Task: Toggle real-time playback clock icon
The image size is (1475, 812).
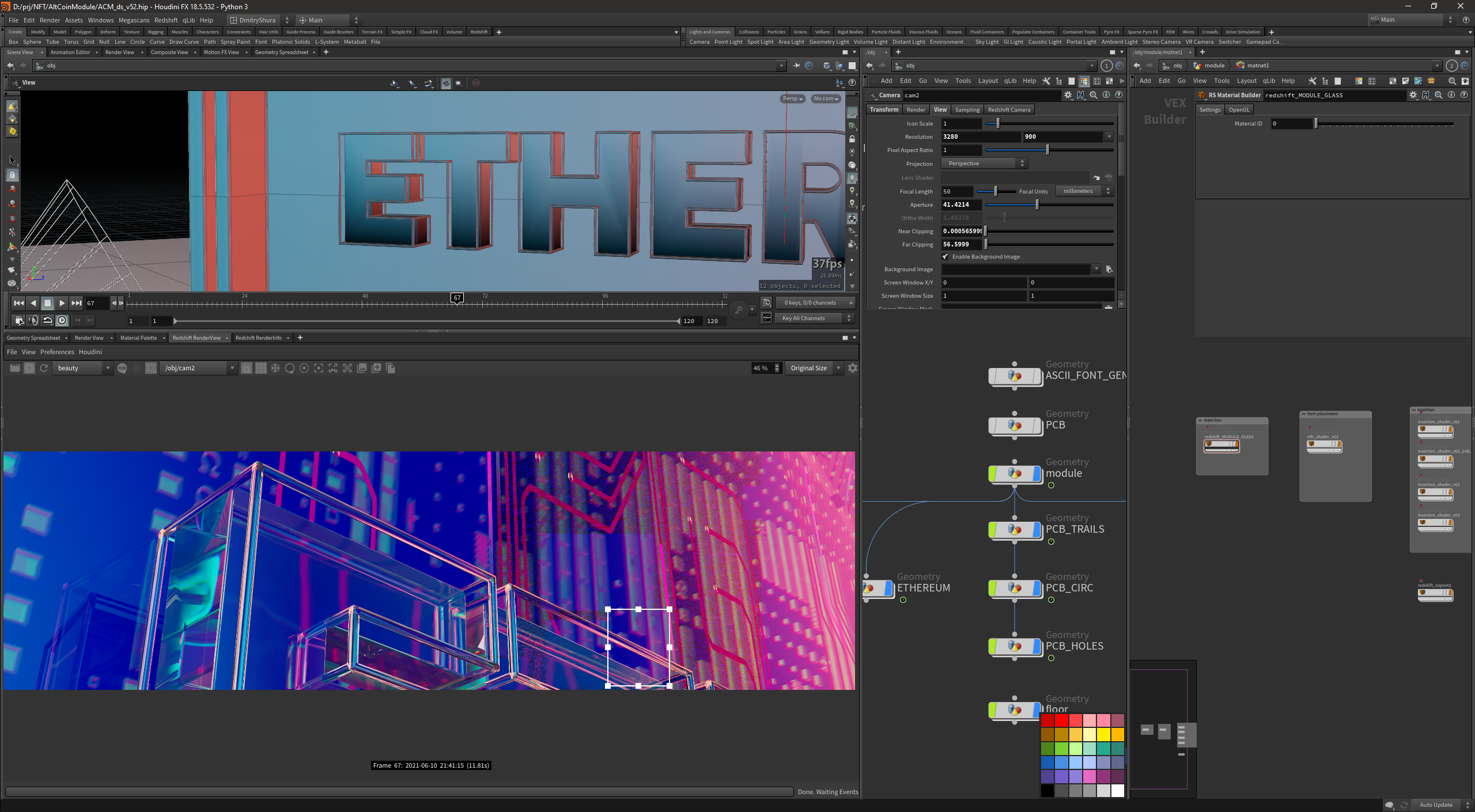Action: coord(62,320)
